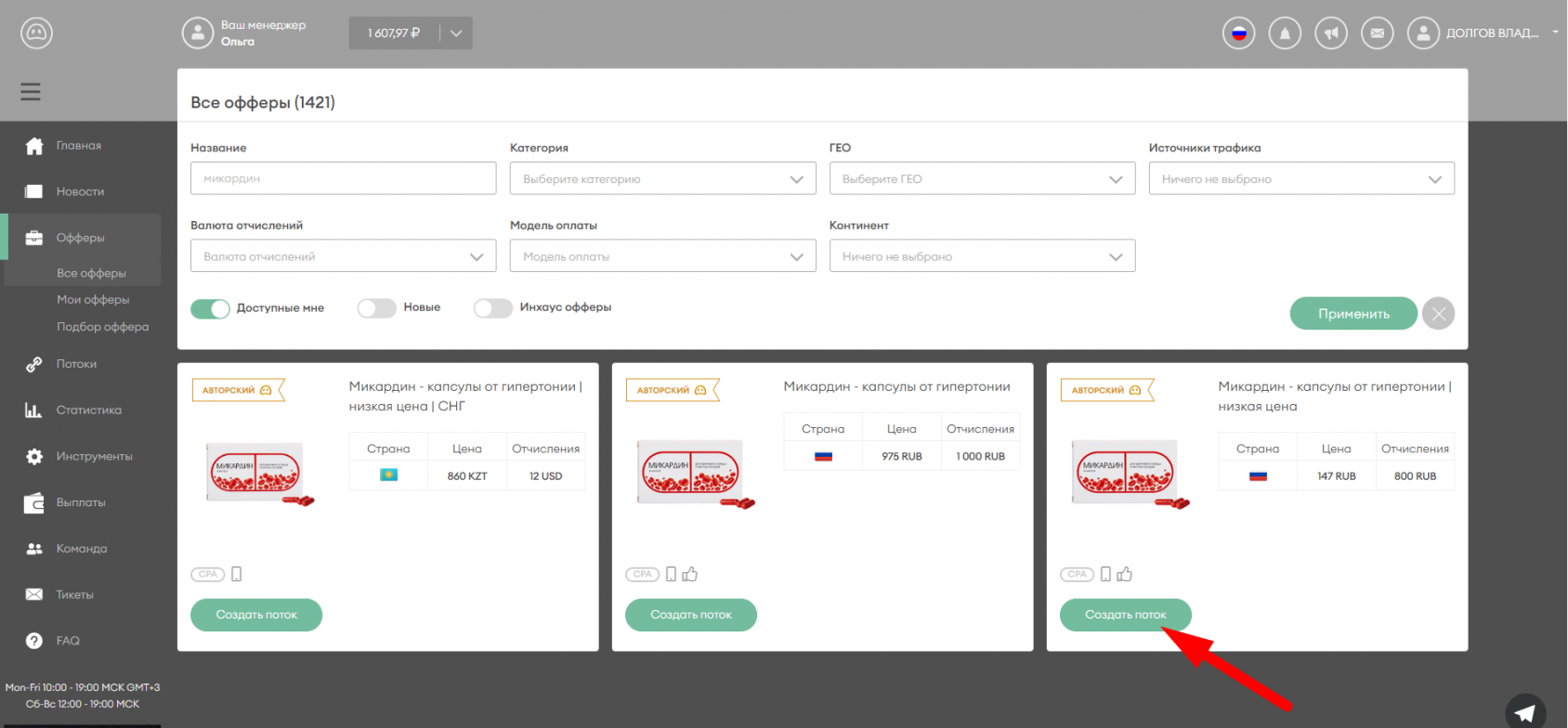Click the Все офферы (1421) heading

click(263, 102)
